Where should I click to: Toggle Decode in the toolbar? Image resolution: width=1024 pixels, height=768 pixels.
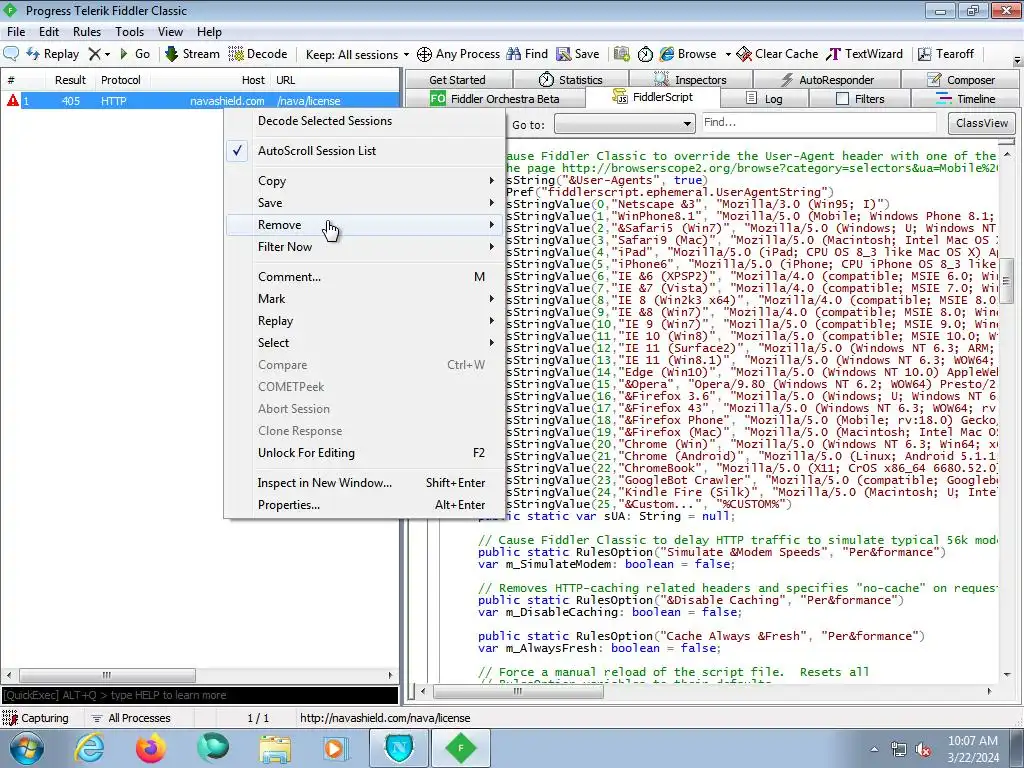[x=258, y=54]
